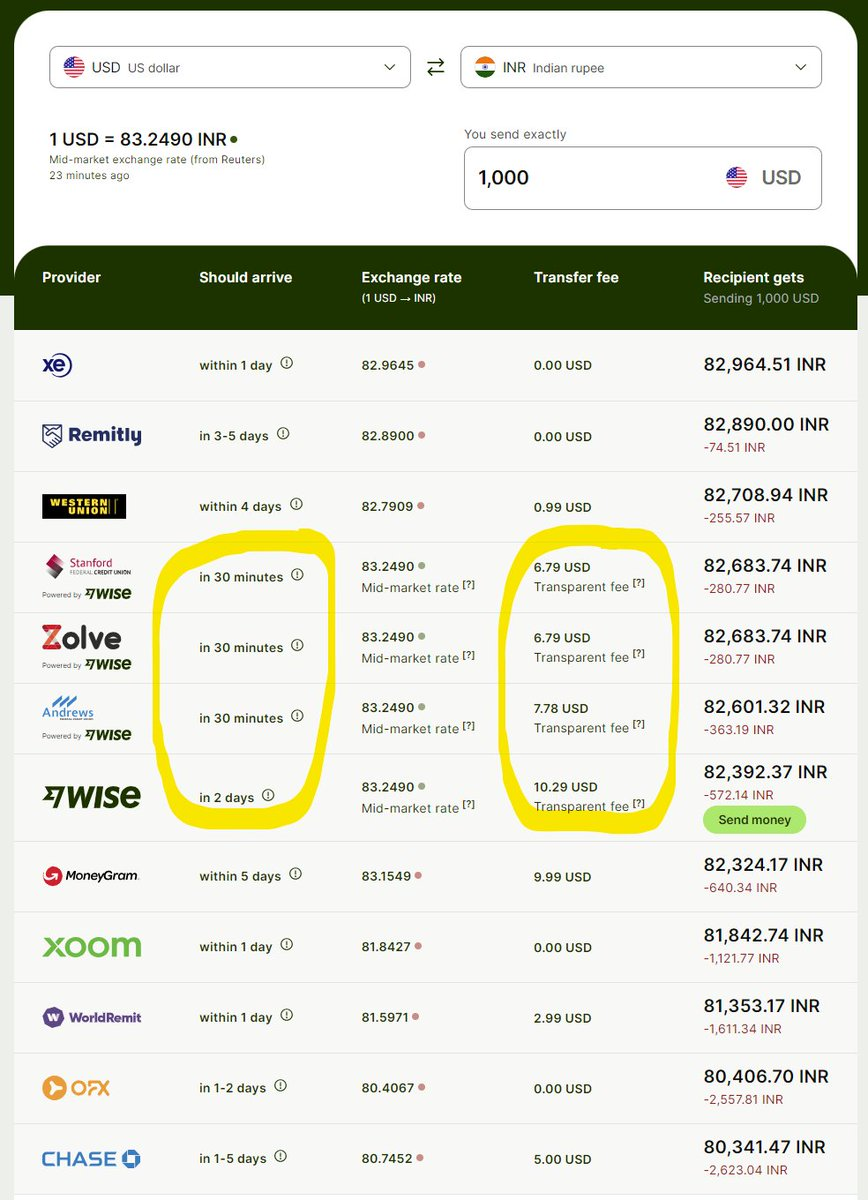868x1200 pixels.
Task: Open the Mid-market rate help icon in the Zolve row
Action: click(x=469, y=656)
